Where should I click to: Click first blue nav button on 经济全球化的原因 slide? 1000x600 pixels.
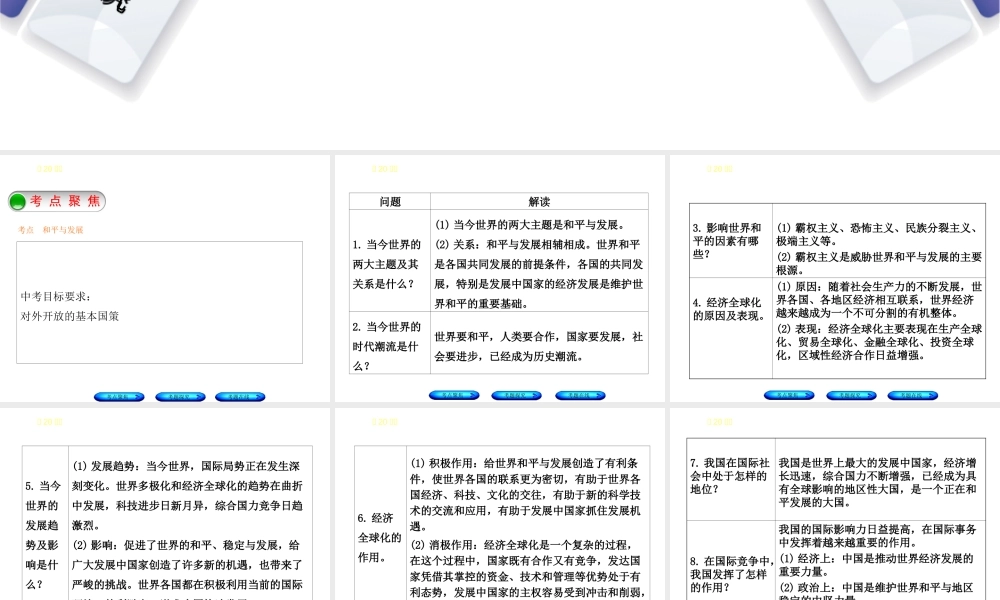coord(789,395)
